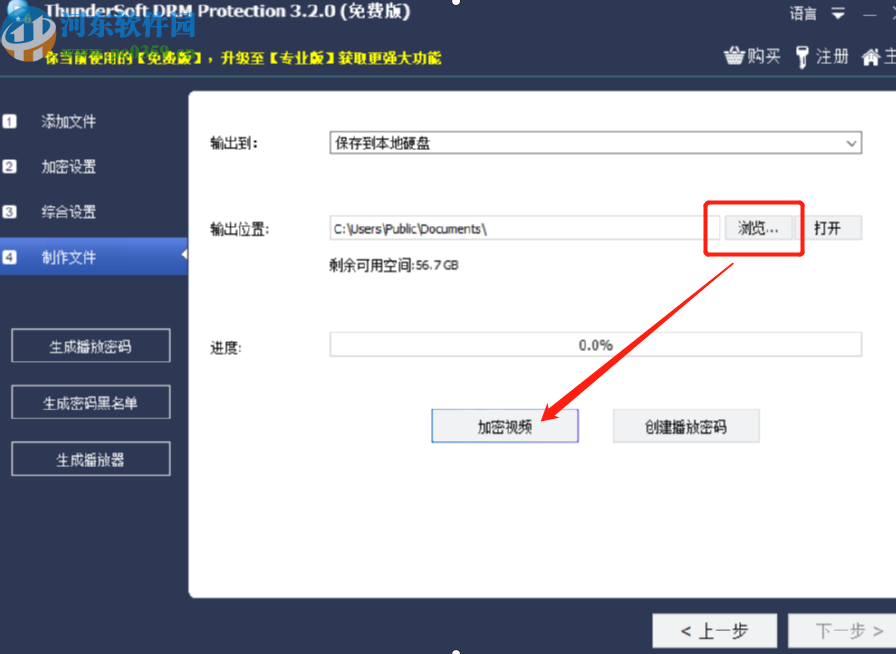Viewport: 896px width, 654px height.
Task: Open the 语言 language dropdown arrow
Action: pyautogui.click(x=836, y=13)
